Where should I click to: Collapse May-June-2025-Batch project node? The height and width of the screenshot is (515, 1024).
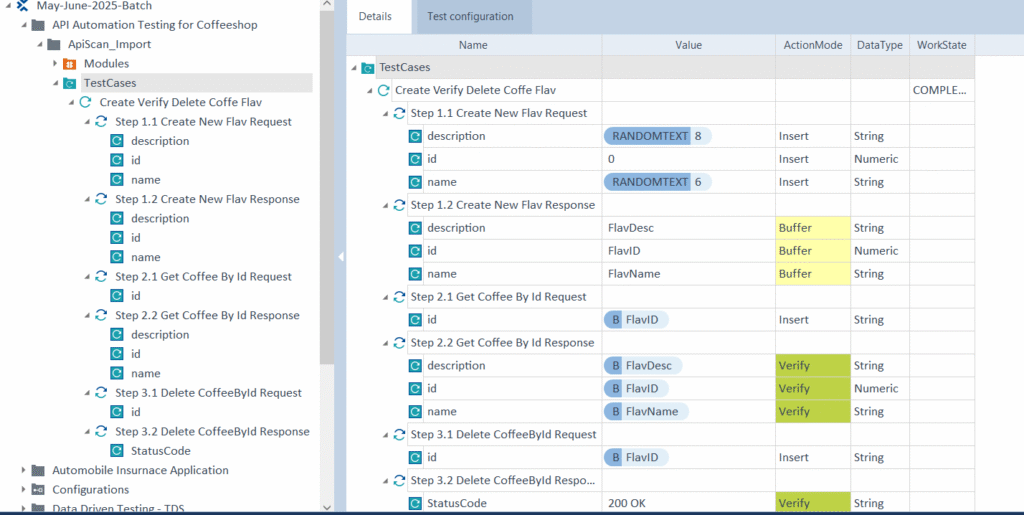[8, 6]
